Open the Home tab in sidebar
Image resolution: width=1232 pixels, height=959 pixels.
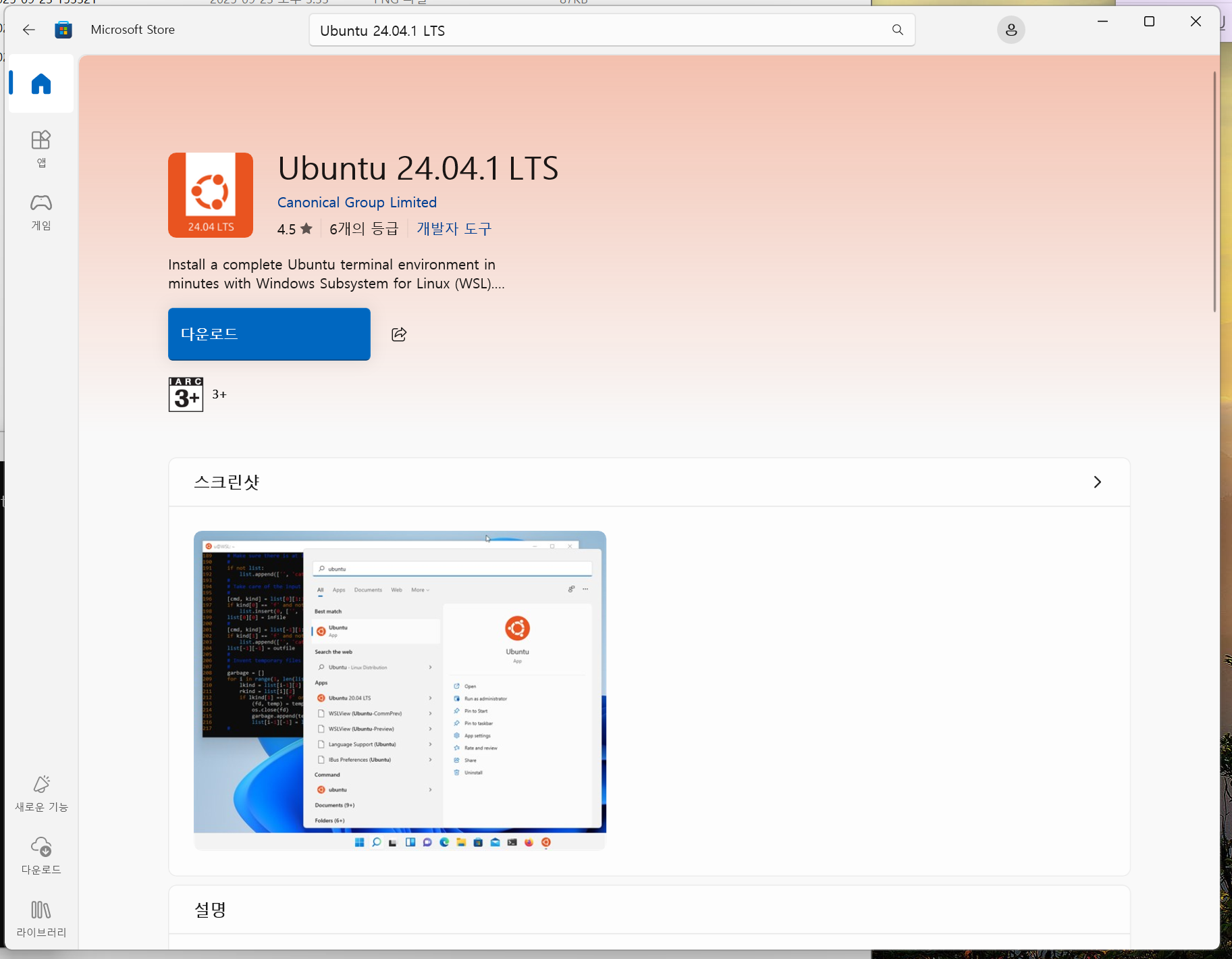pos(41,84)
